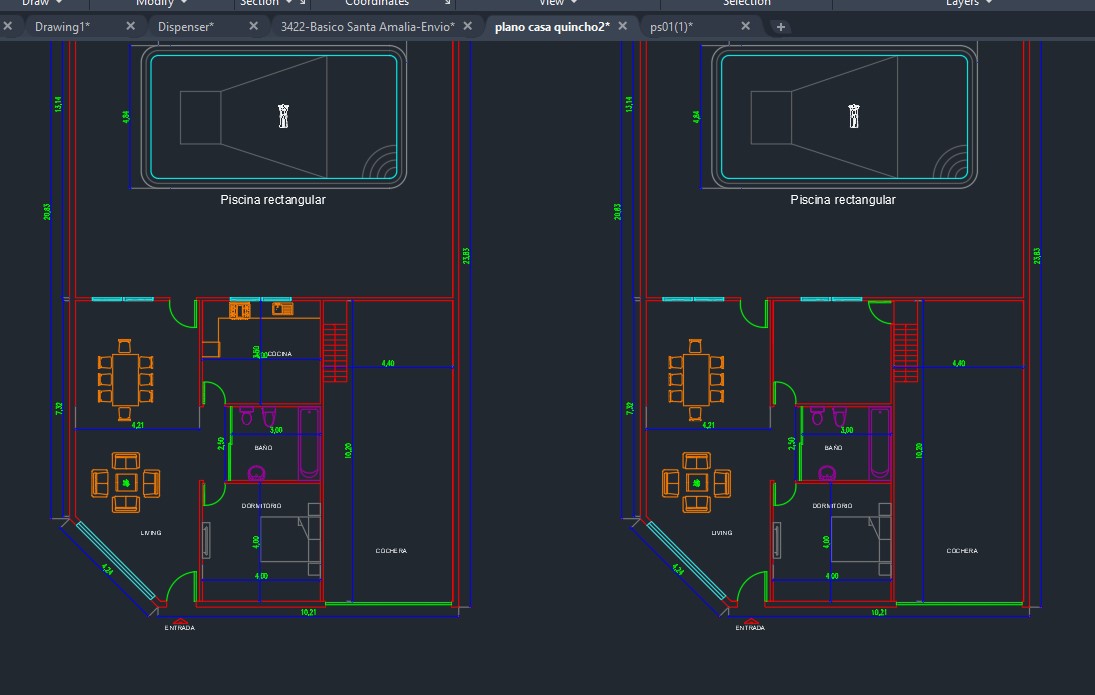Switch to the Dispenser* drawing tab
This screenshot has height=695, width=1095.
[x=186, y=26]
